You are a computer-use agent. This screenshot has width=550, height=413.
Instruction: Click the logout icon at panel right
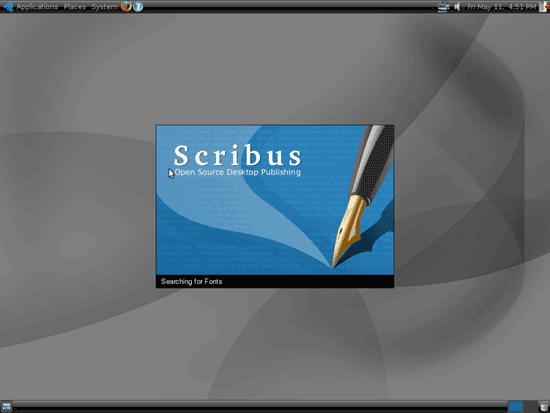click(544, 7)
